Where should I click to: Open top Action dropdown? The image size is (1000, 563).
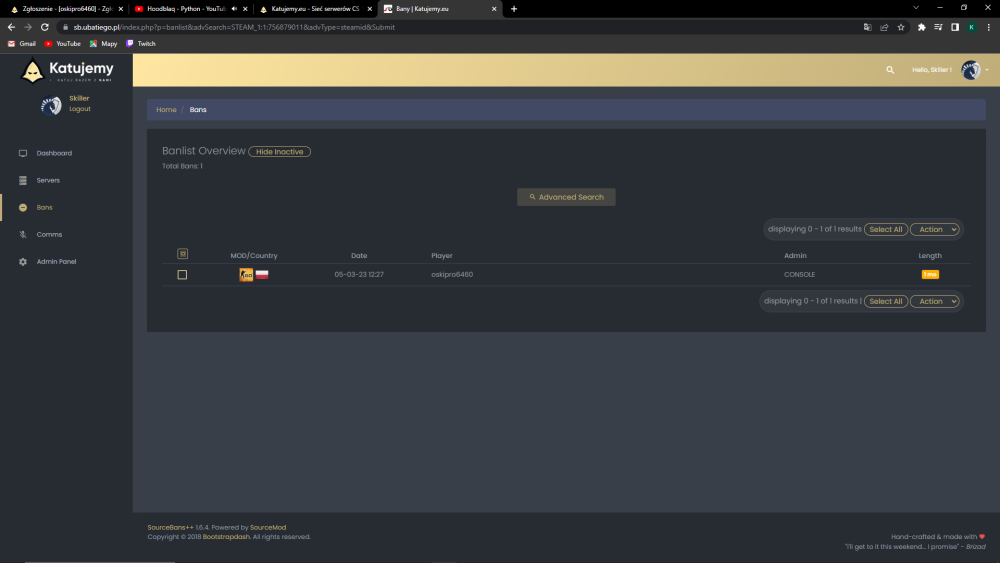click(x=935, y=230)
